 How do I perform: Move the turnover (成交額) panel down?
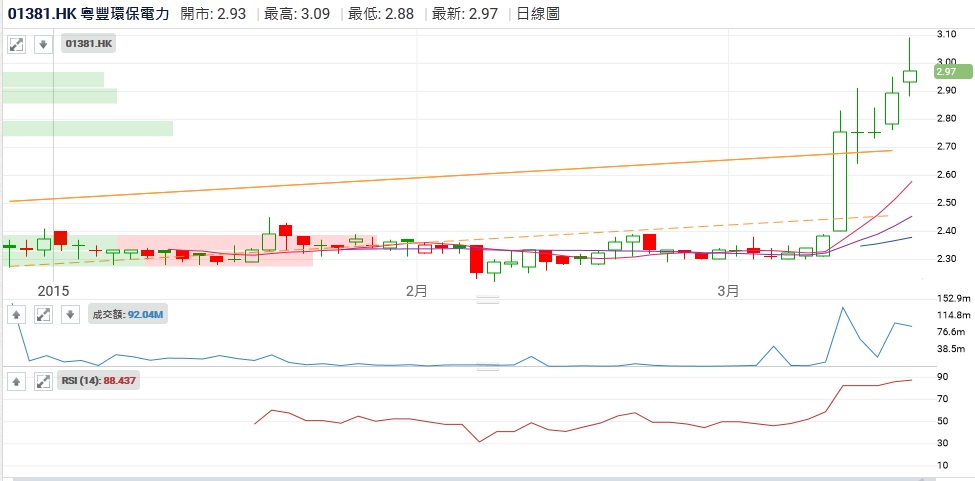tap(69, 314)
